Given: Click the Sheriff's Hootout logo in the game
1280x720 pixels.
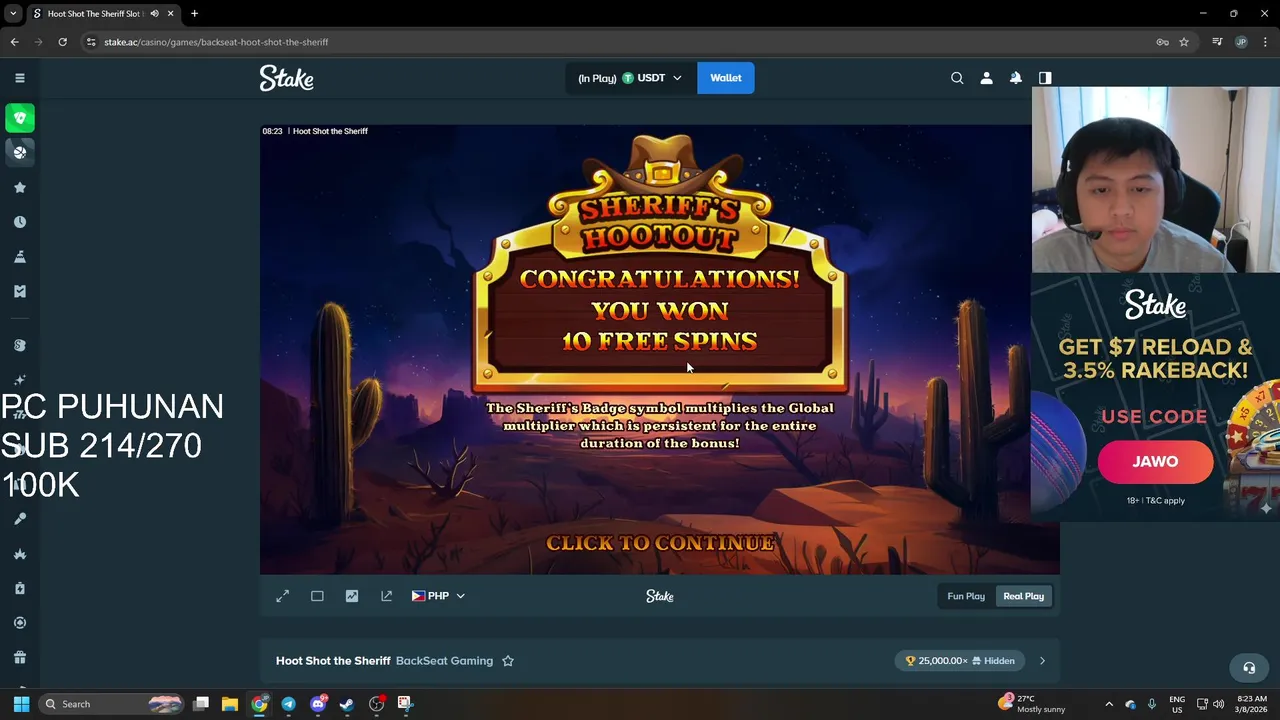Looking at the screenshot, I should point(660,195).
